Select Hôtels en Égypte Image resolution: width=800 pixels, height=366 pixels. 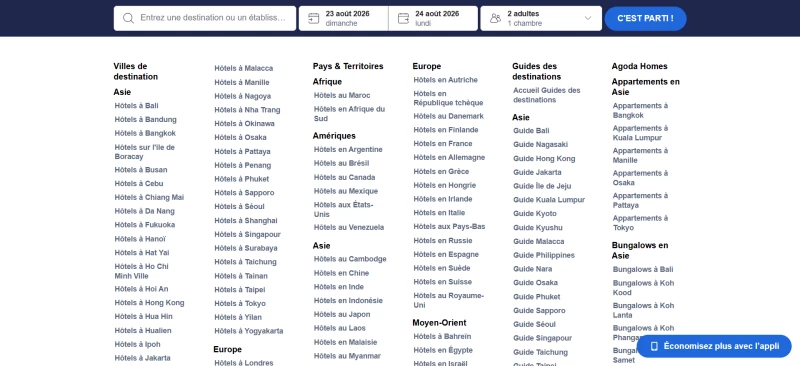point(443,350)
